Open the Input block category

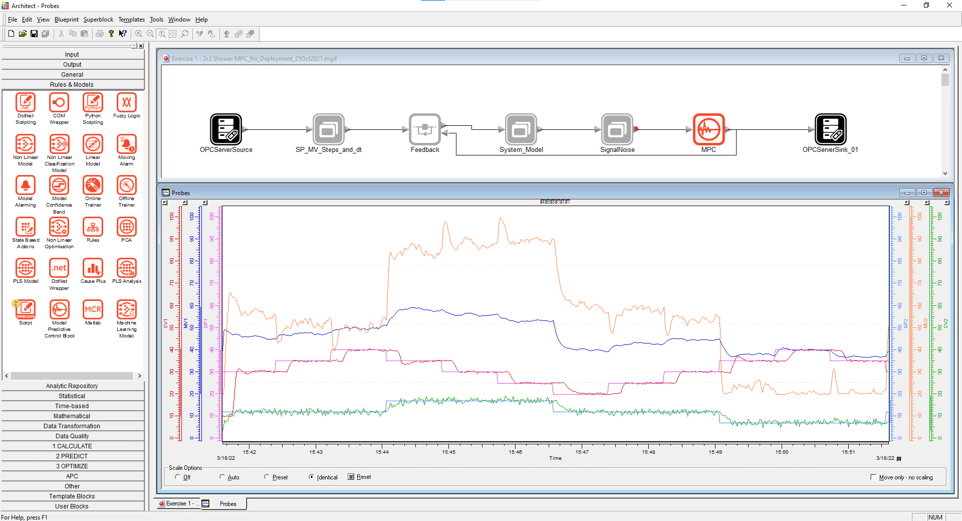pos(72,54)
